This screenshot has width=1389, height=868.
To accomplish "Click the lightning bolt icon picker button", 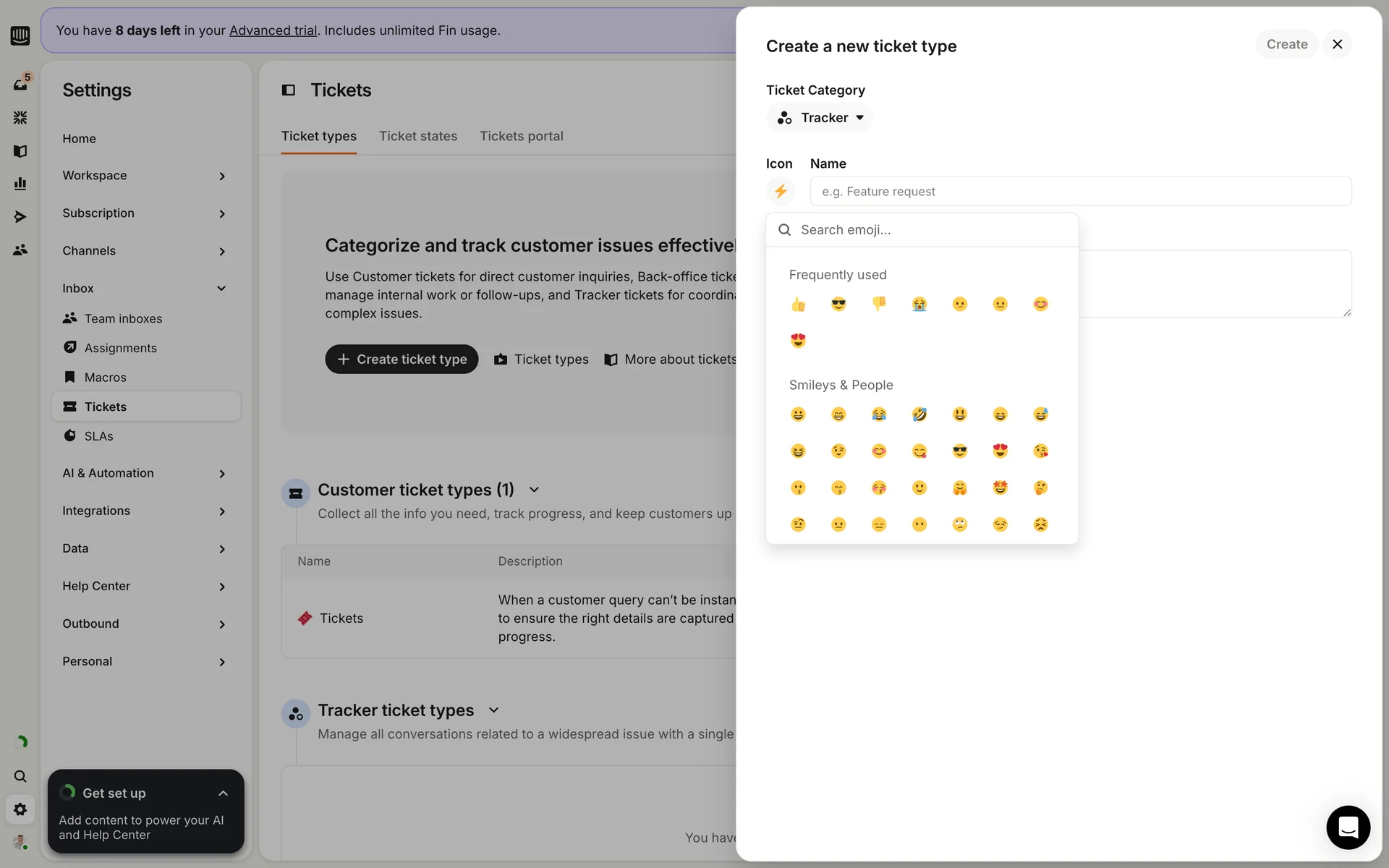I will [780, 191].
